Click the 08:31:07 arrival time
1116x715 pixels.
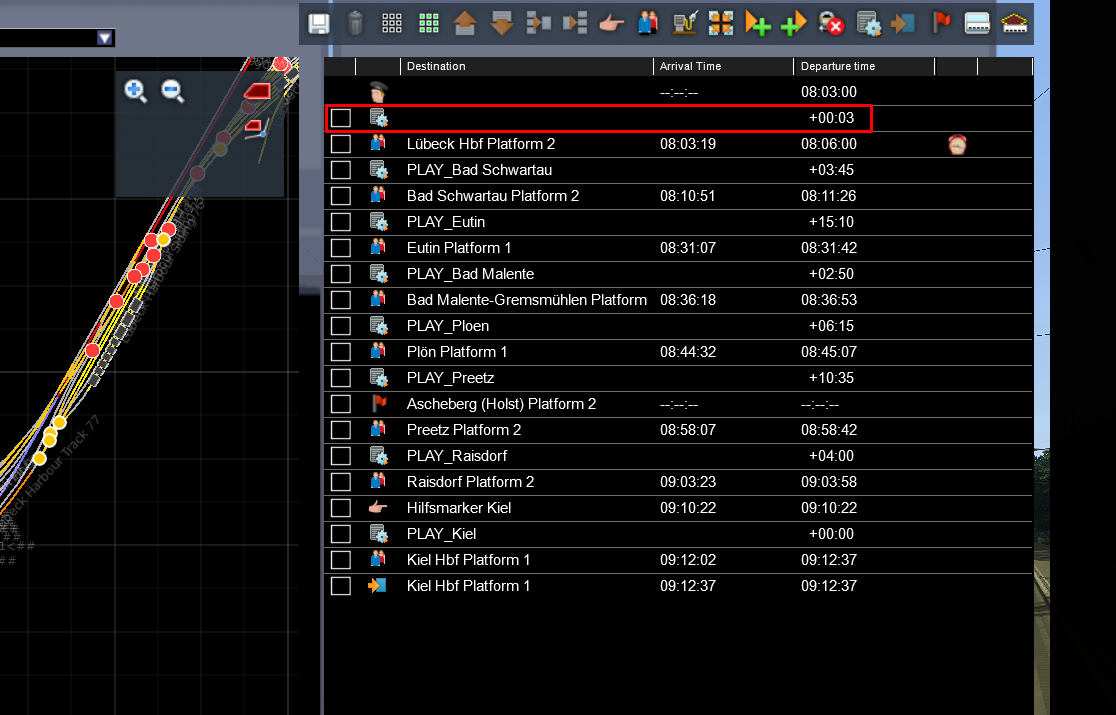coord(688,248)
